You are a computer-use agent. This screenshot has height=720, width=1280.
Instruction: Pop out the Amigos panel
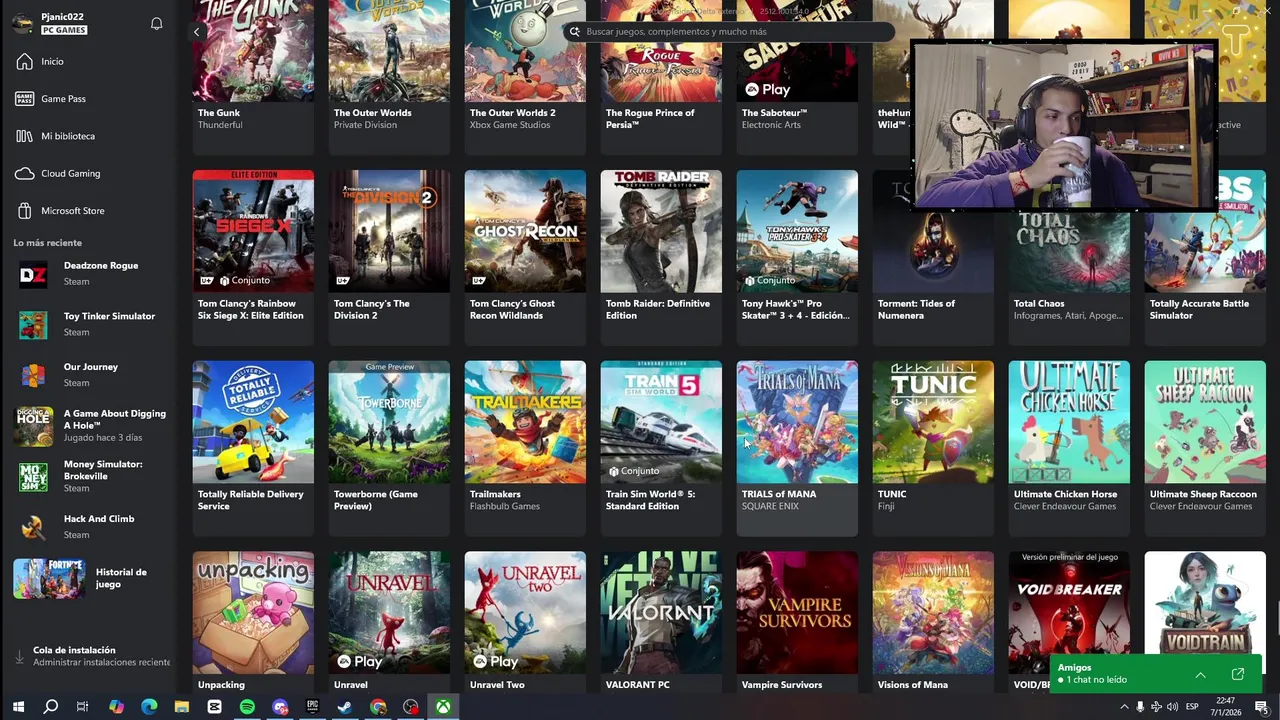(1237, 674)
